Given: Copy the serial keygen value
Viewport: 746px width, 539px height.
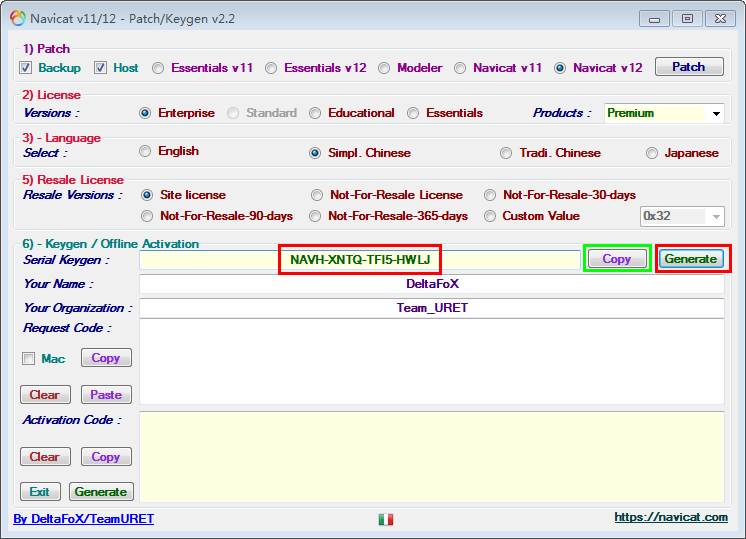Looking at the screenshot, I should click(617, 259).
